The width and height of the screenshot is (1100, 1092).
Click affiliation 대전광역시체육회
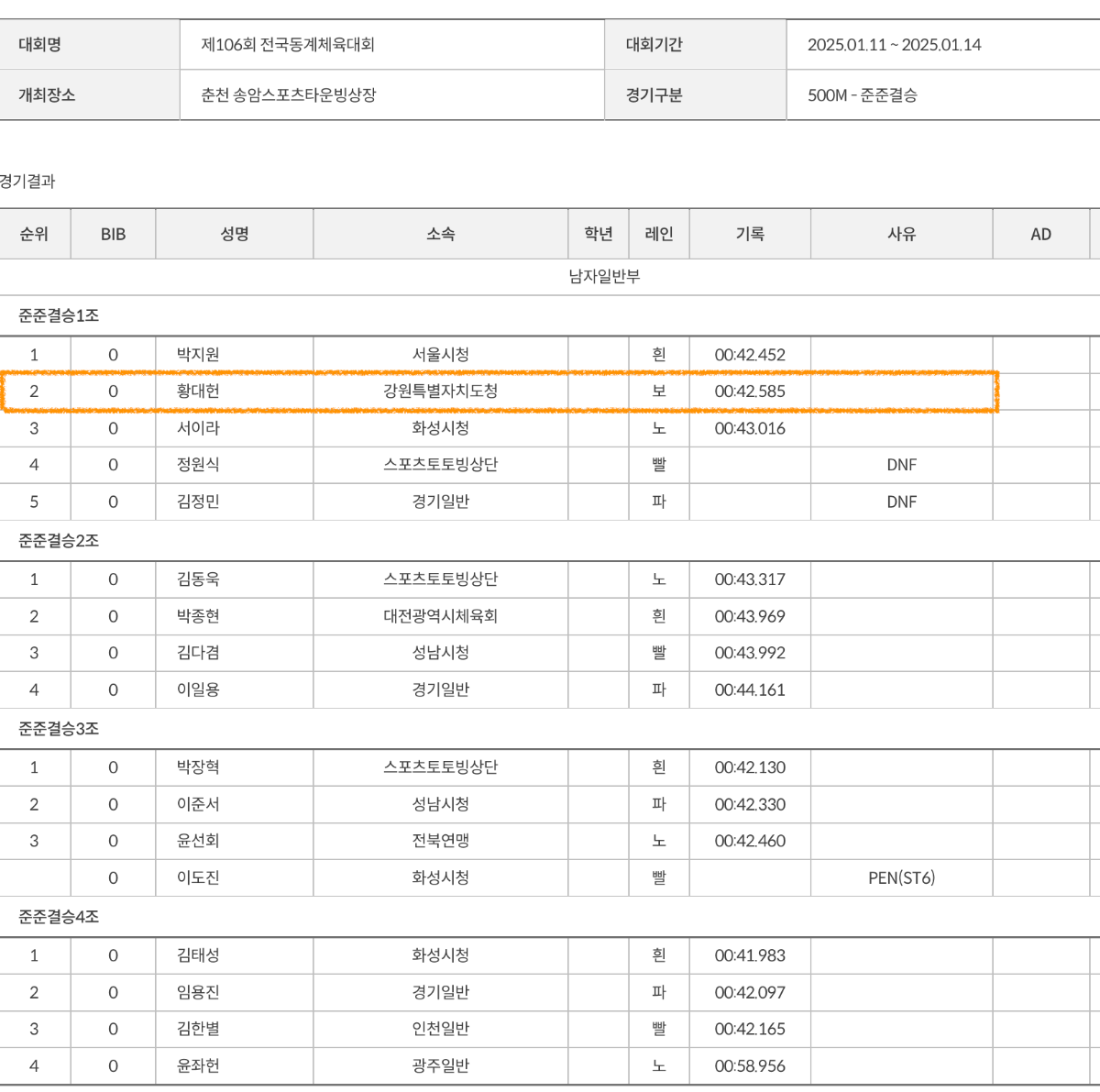pyautogui.click(x=440, y=616)
